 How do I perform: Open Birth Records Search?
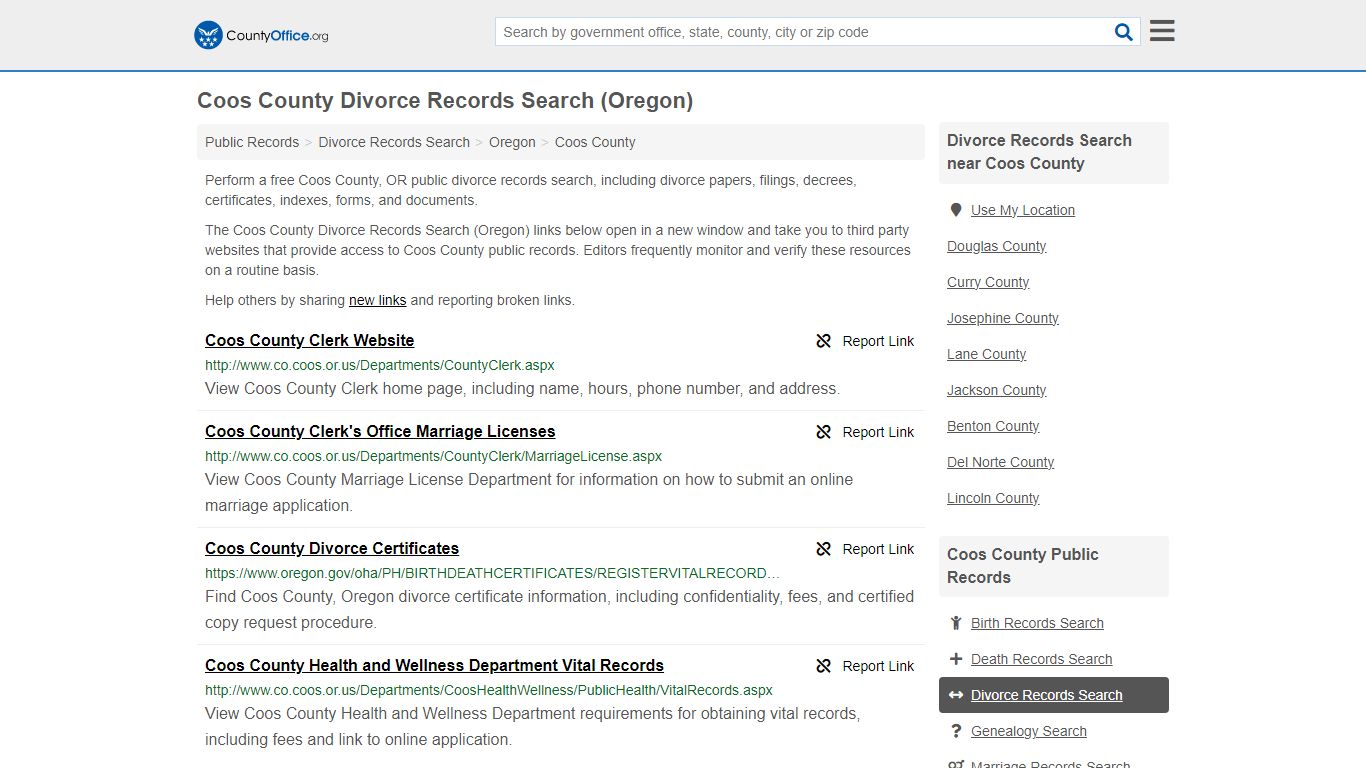[1037, 623]
